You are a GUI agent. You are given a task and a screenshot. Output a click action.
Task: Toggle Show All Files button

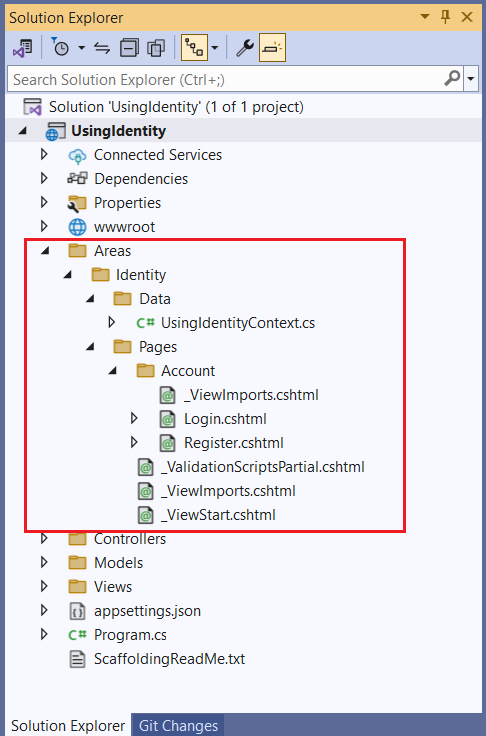[156, 48]
